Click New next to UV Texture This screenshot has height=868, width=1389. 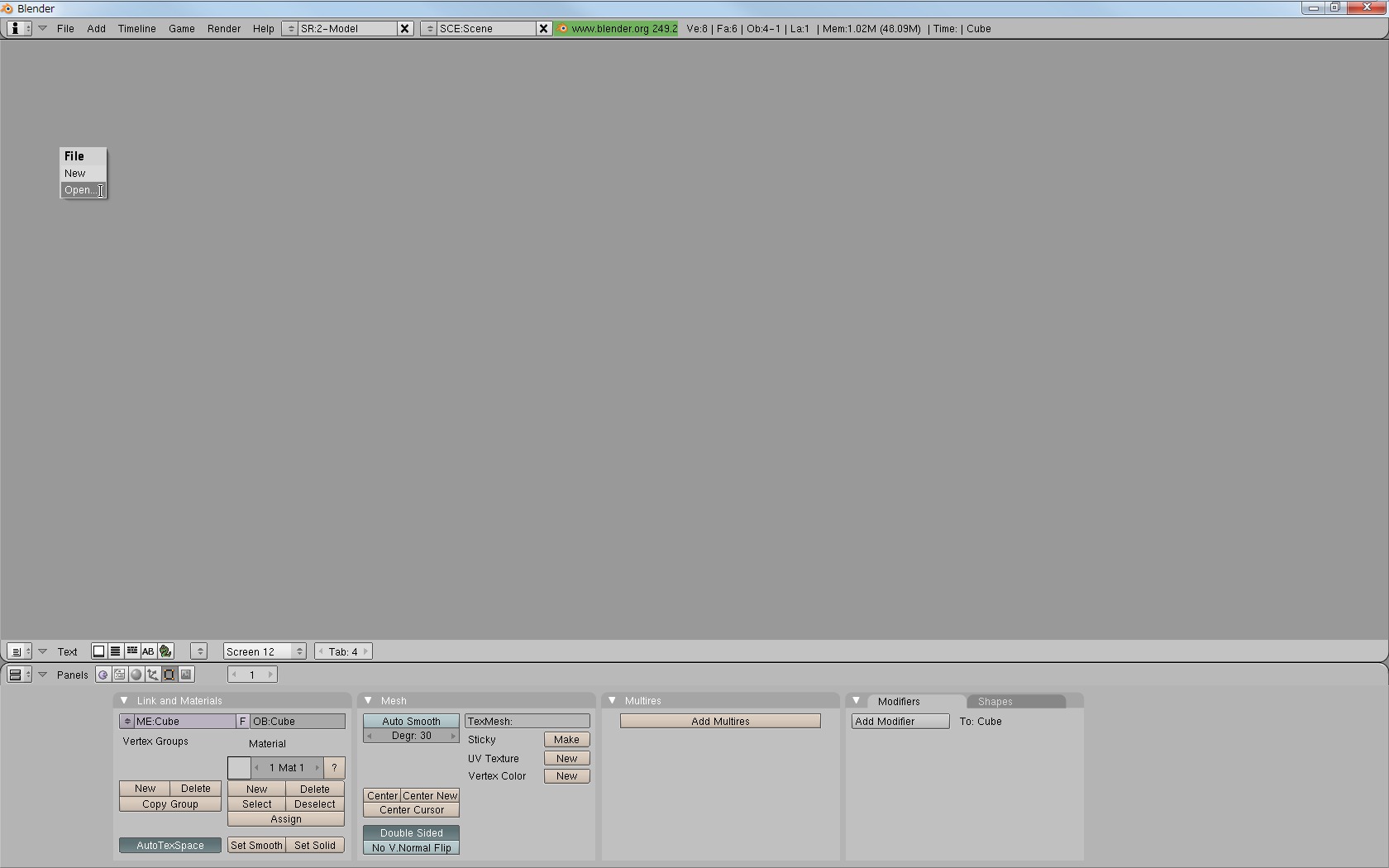point(566,758)
